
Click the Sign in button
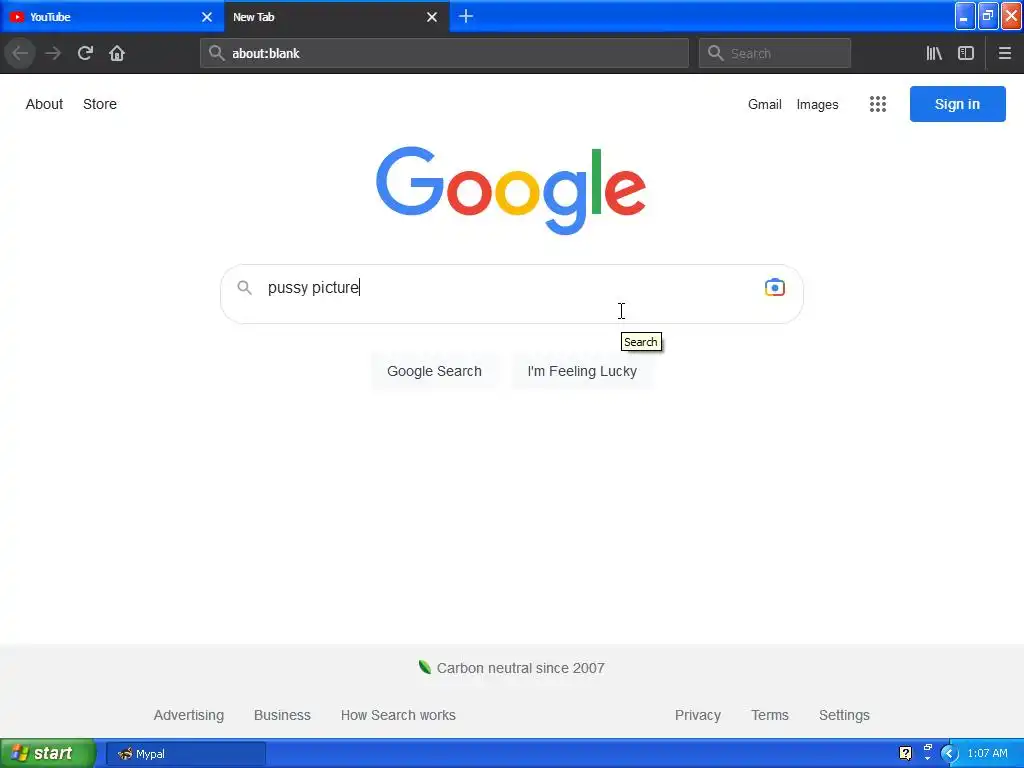[957, 104]
